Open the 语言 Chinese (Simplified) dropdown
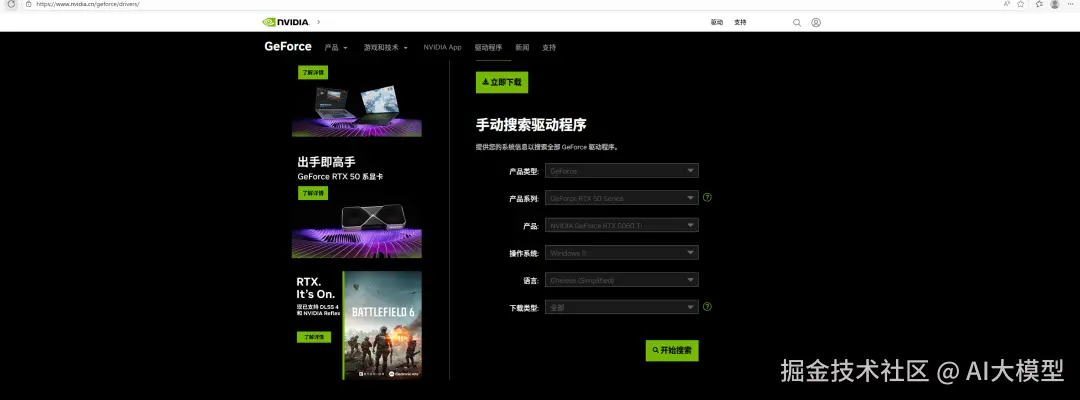Image resolution: width=1080 pixels, height=400 pixels. (x=621, y=280)
